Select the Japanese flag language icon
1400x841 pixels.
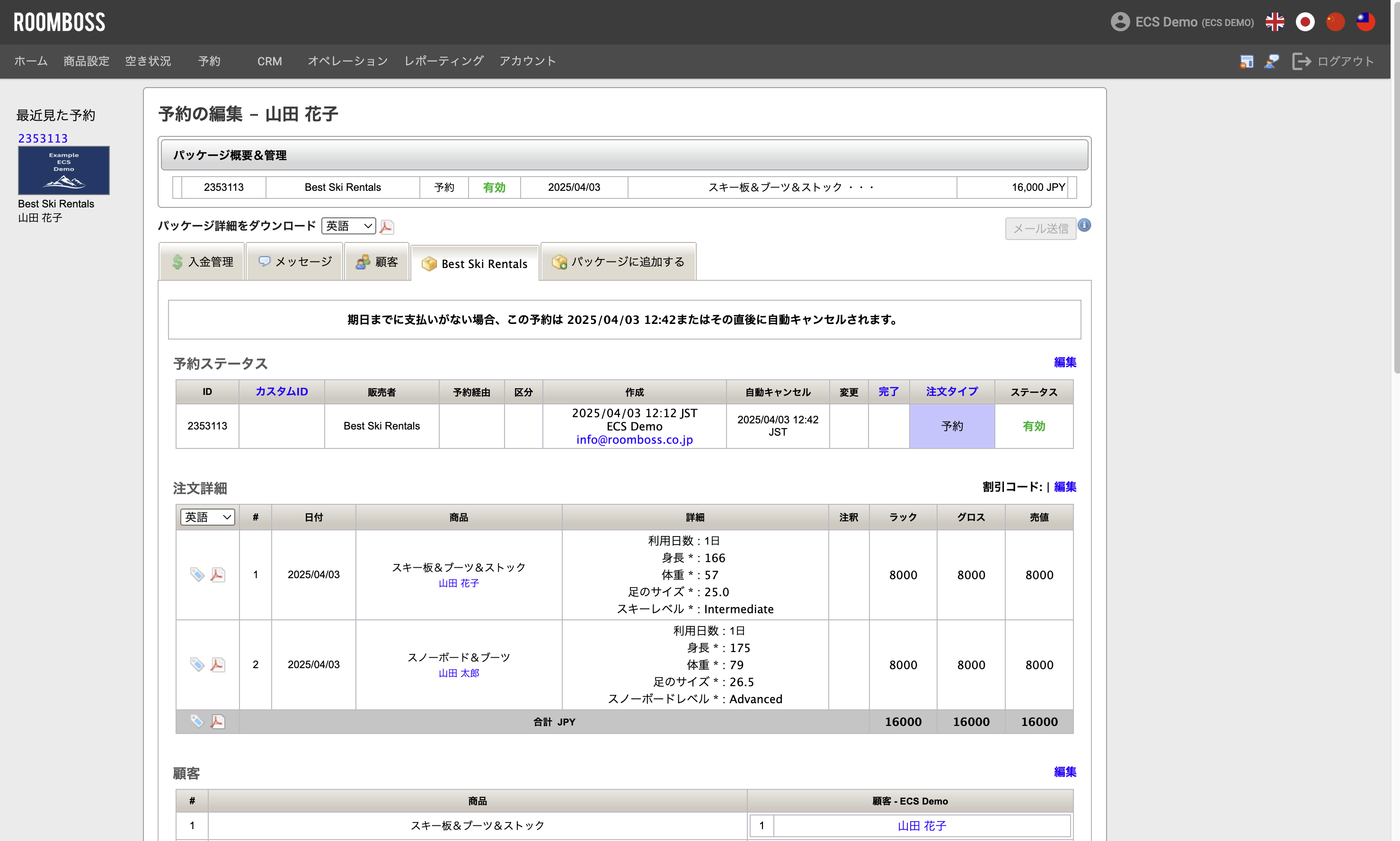click(x=1305, y=22)
